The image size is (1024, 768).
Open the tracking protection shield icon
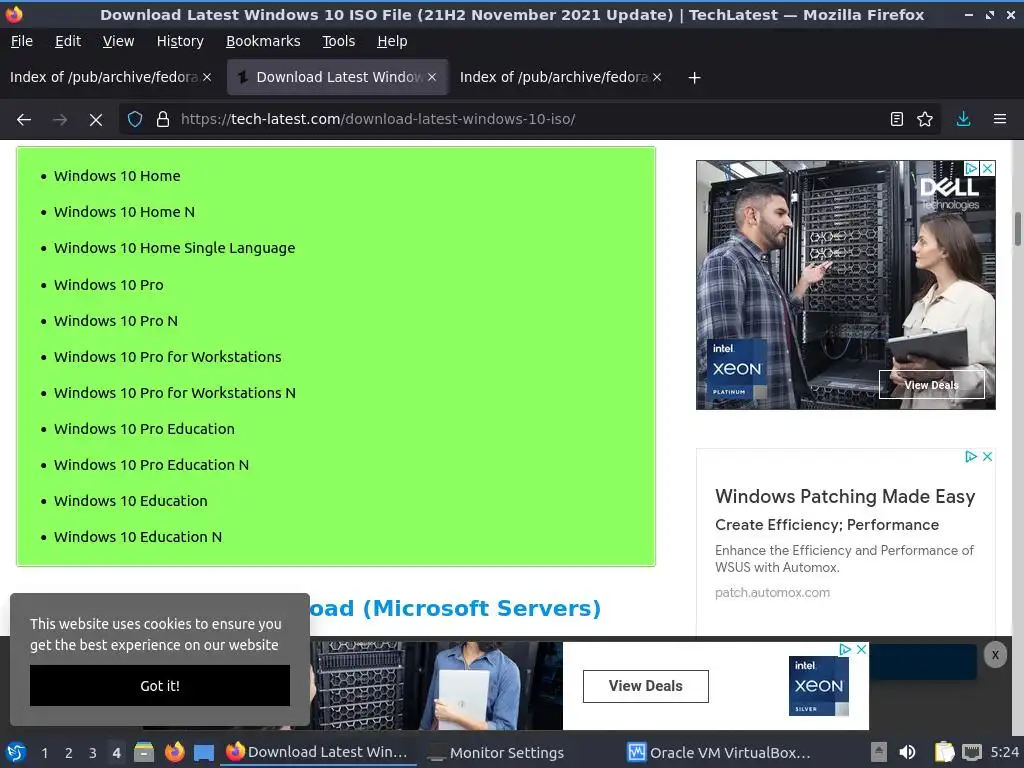tap(135, 120)
